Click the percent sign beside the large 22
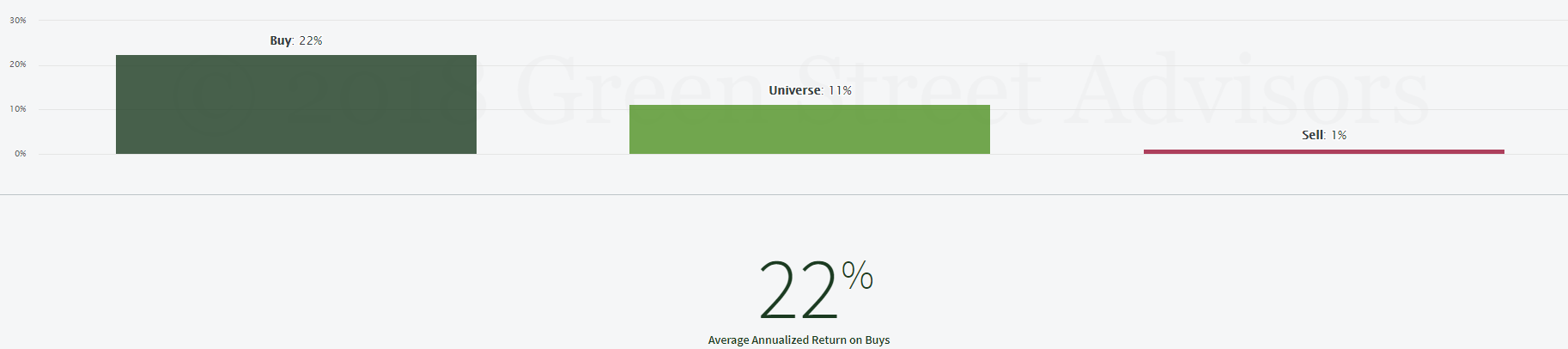Screen dimensions: 1568x349 click(857, 276)
